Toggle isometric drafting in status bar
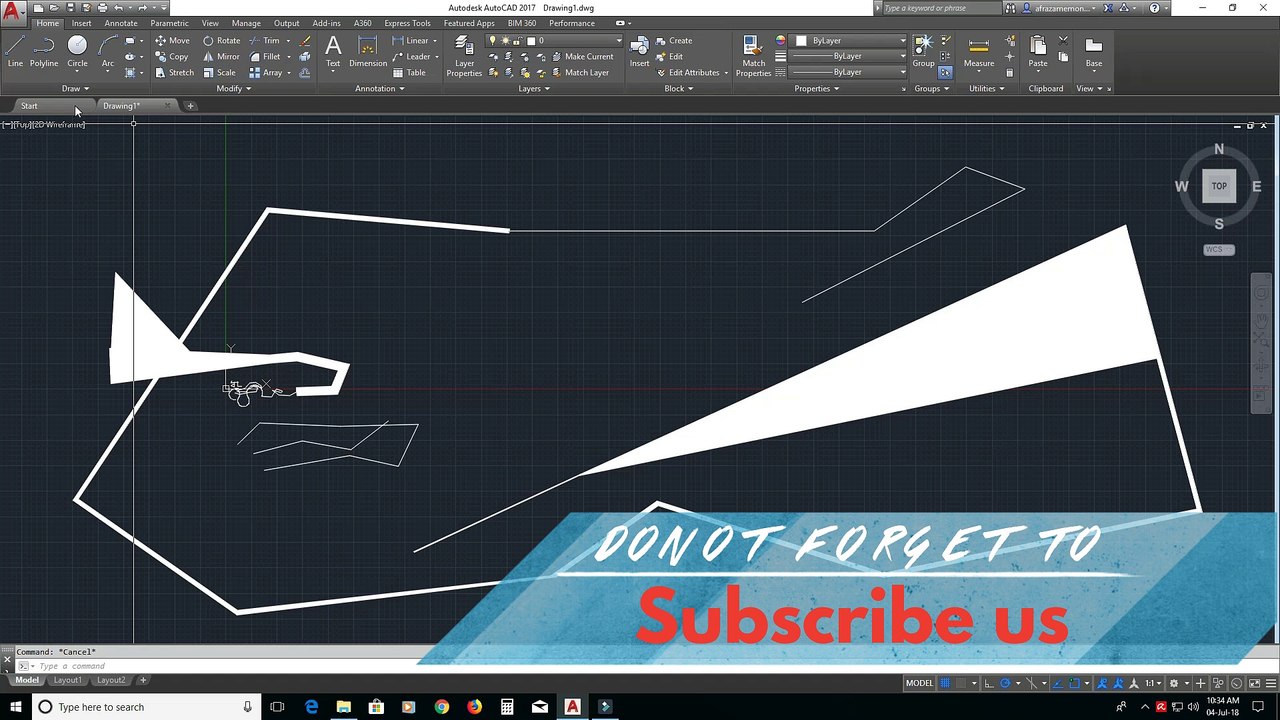Viewport: 1280px width, 720px height. tap(1031, 683)
